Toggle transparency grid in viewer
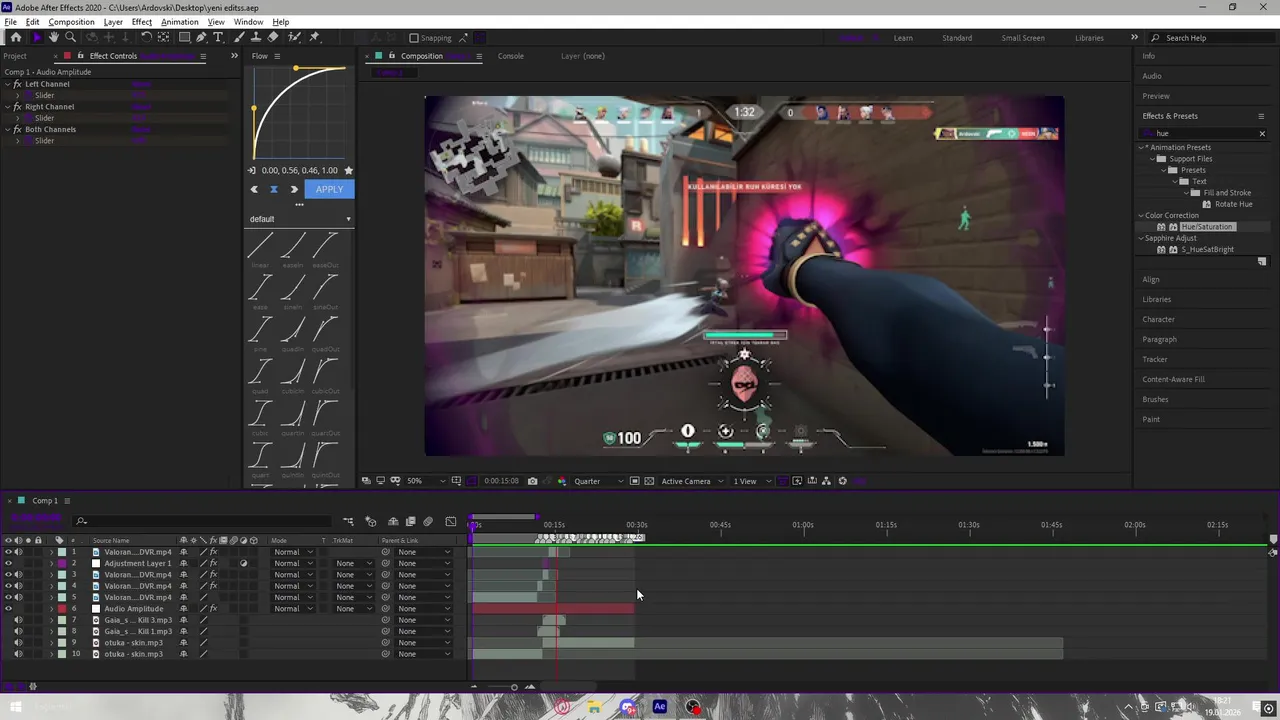The height and width of the screenshot is (720, 1280). (x=649, y=481)
